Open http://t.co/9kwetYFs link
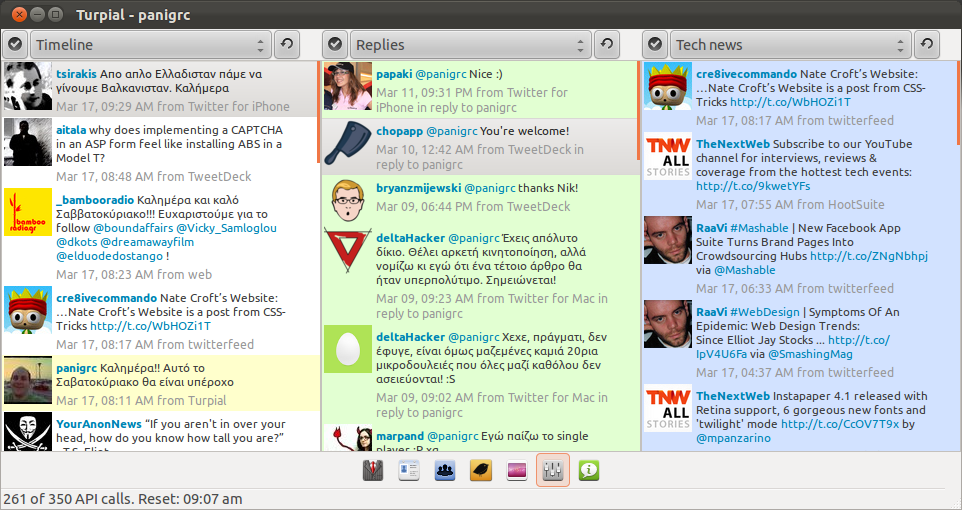Screen dimensions: 962x510 pyautogui.click(x=753, y=186)
